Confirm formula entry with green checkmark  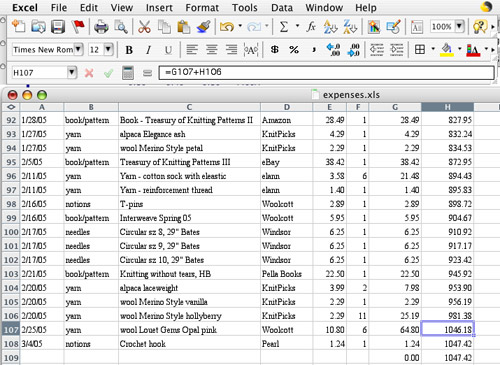point(108,73)
